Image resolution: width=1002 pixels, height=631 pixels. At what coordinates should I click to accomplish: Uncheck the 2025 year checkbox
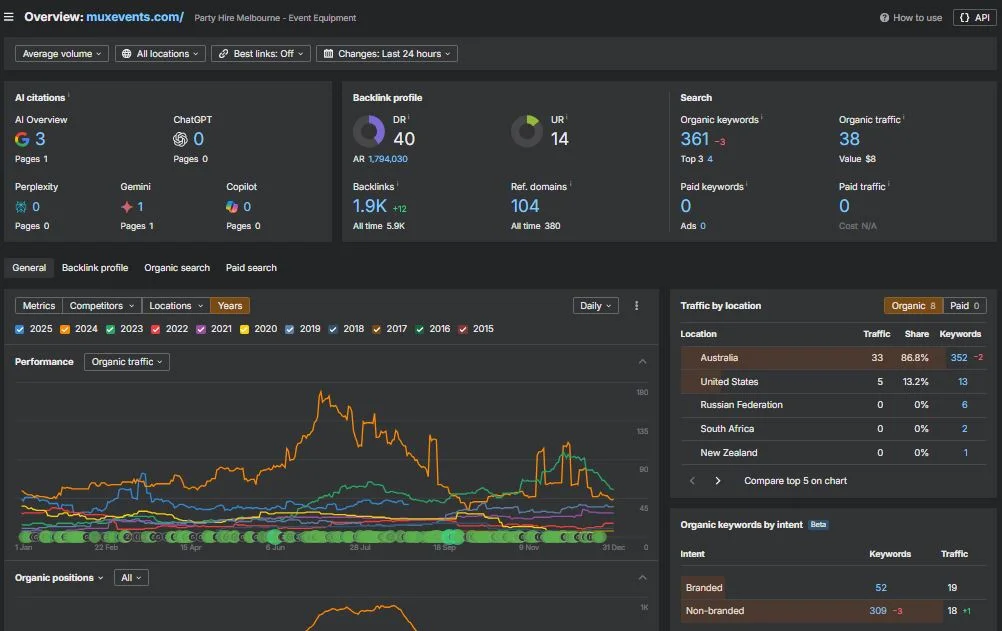point(20,329)
